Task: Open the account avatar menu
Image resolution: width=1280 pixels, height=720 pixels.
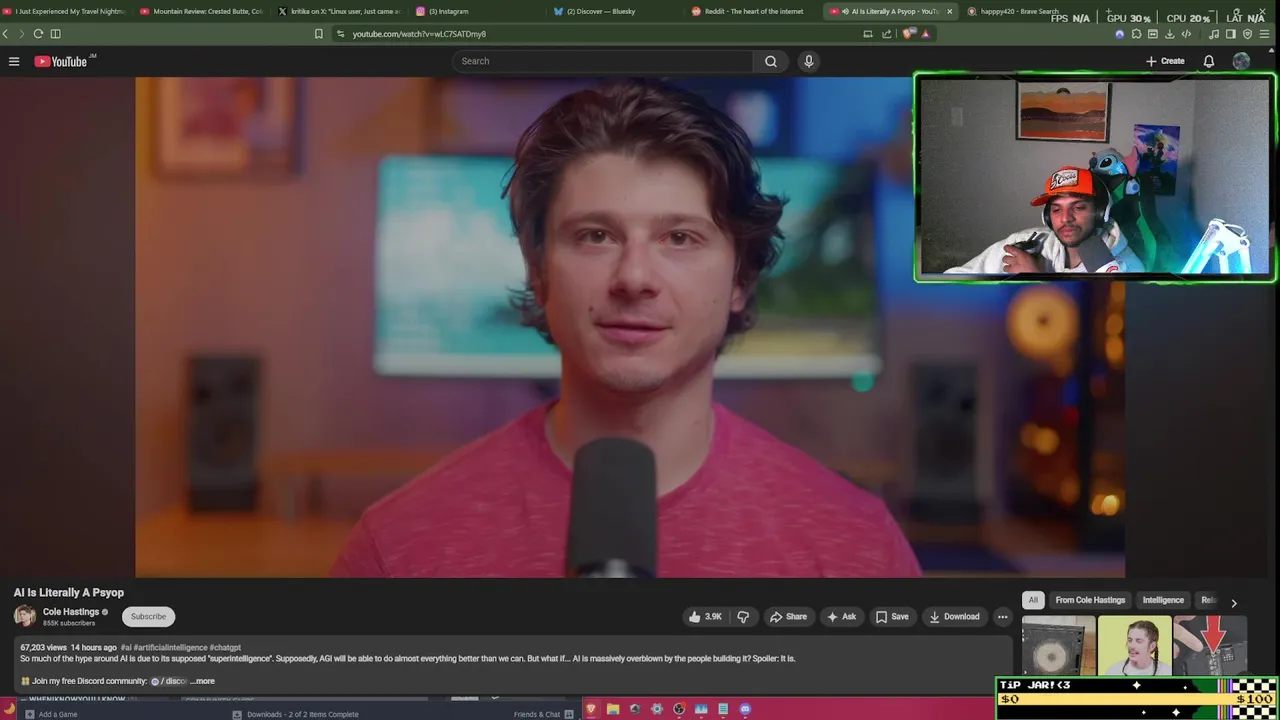Action: 1241,61
